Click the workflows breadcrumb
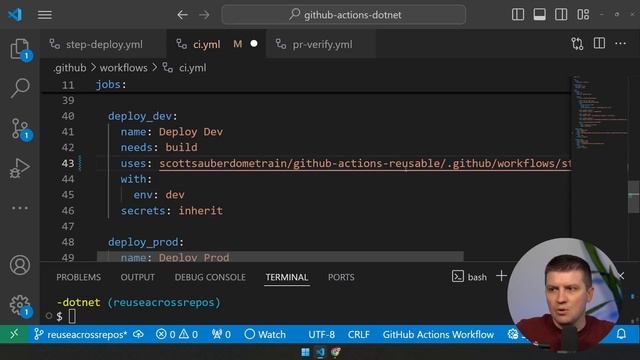The width and height of the screenshot is (640, 360). (124, 68)
